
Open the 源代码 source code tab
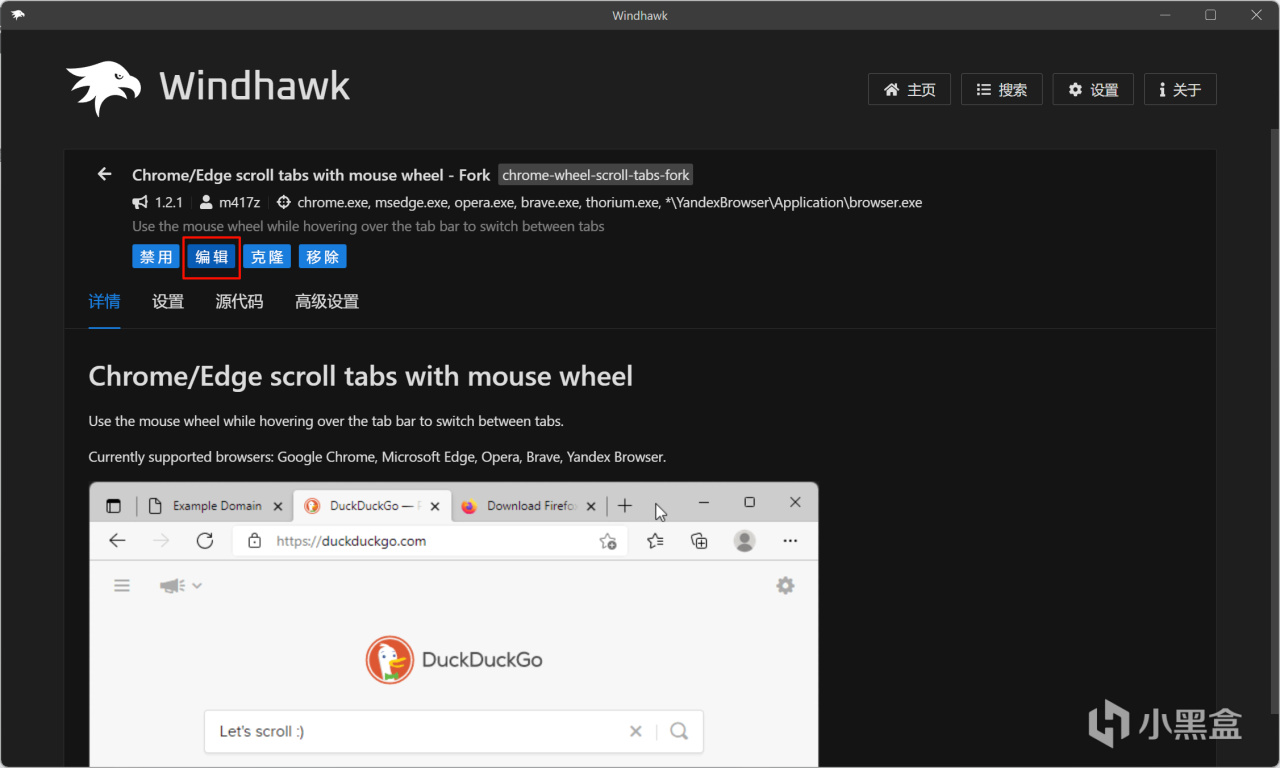pos(239,302)
